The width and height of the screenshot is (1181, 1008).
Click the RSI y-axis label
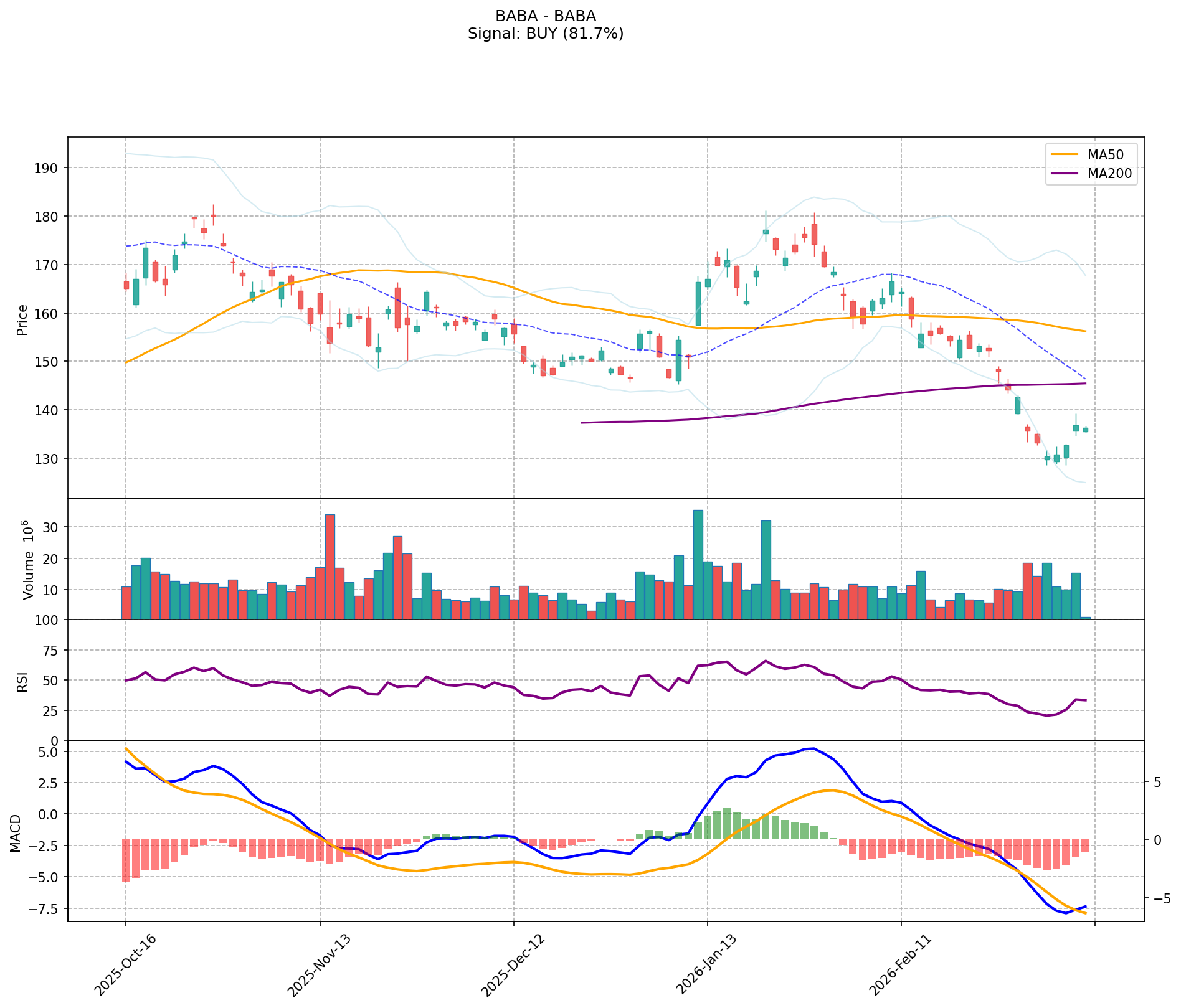click(x=22, y=681)
